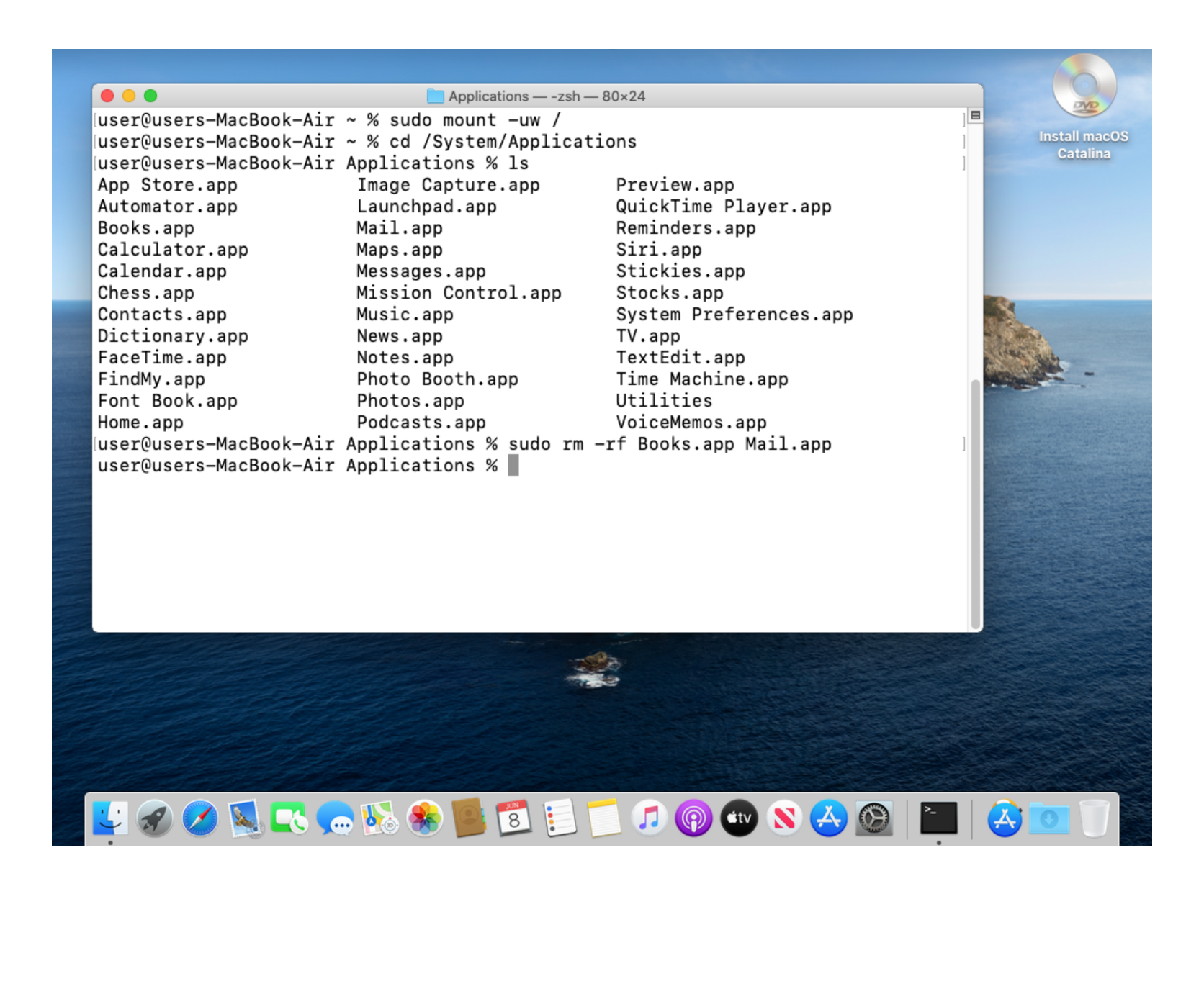Image resolution: width=1204 pixels, height=989 pixels.
Task: Click 'Maps.app' in the terminal listing
Action: tap(400, 250)
